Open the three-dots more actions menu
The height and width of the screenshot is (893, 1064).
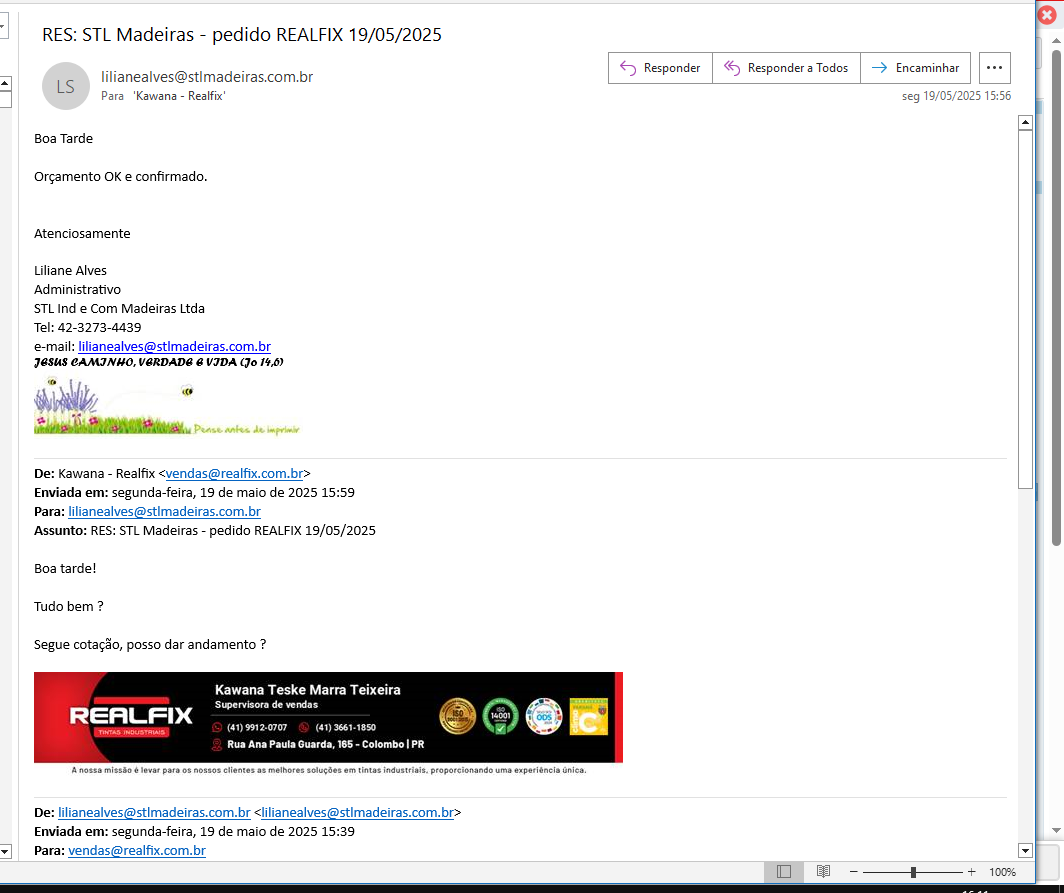click(x=994, y=68)
